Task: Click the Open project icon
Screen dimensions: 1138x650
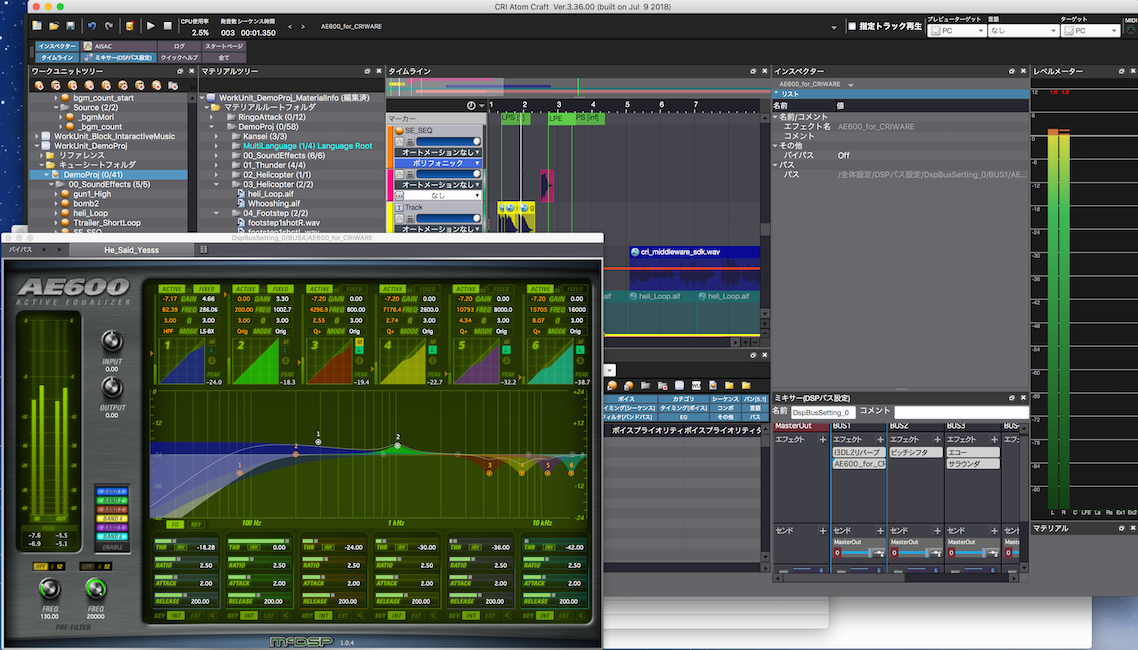Action: coord(53,26)
